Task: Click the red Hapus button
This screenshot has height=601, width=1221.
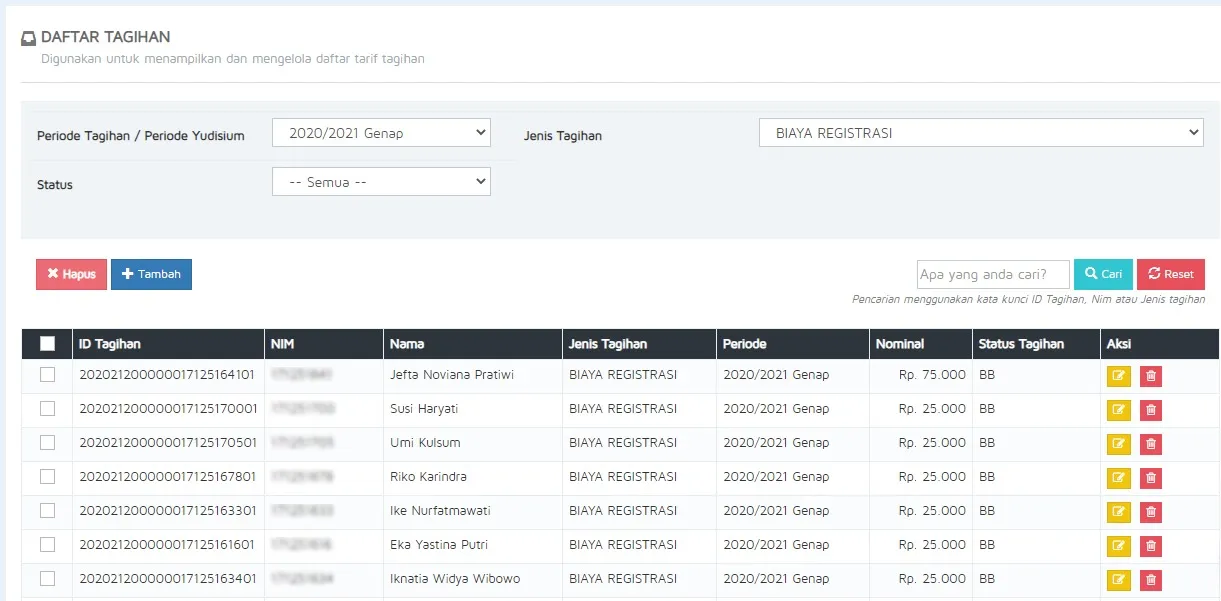Action: click(x=71, y=274)
